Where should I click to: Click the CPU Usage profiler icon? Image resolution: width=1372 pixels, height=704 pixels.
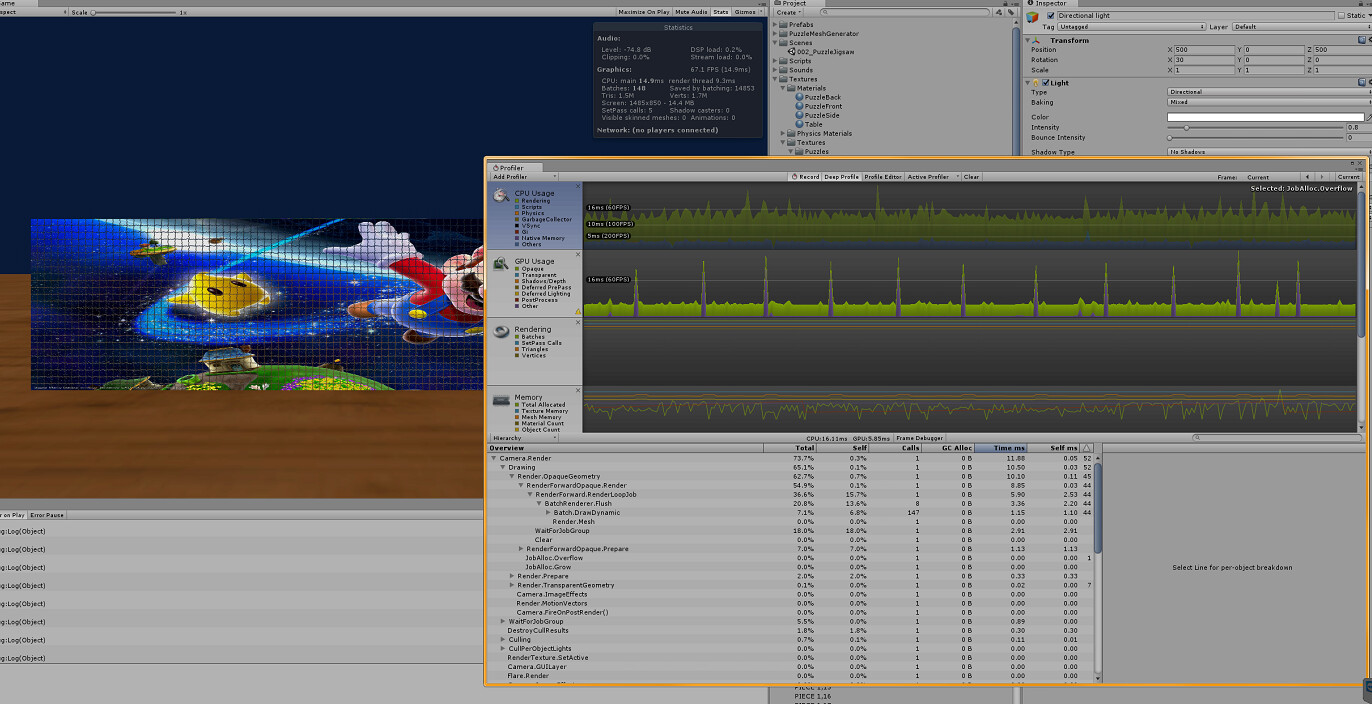(501, 195)
